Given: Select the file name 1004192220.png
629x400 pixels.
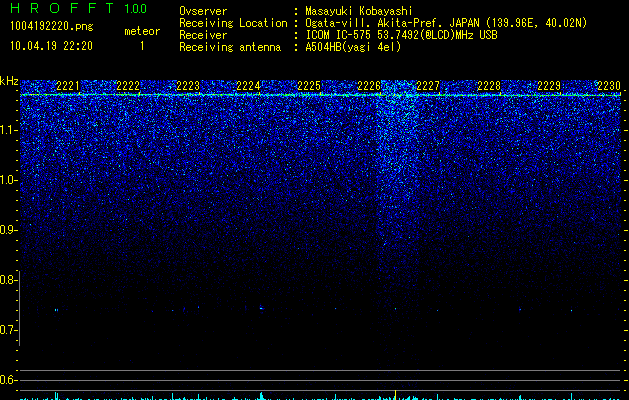Looking at the screenshot, I should click(x=52, y=26).
